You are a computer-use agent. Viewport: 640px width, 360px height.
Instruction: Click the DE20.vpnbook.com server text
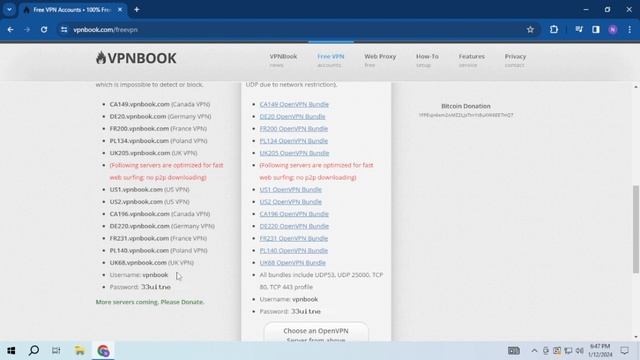click(x=138, y=116)
